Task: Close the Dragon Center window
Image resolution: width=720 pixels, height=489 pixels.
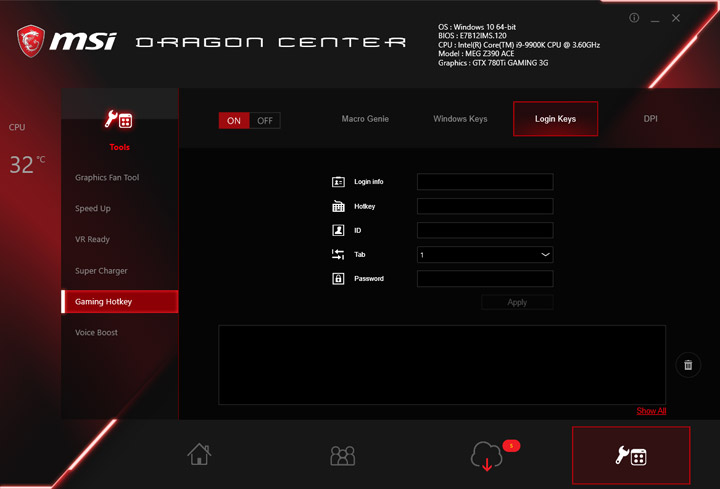Action: 675,18
